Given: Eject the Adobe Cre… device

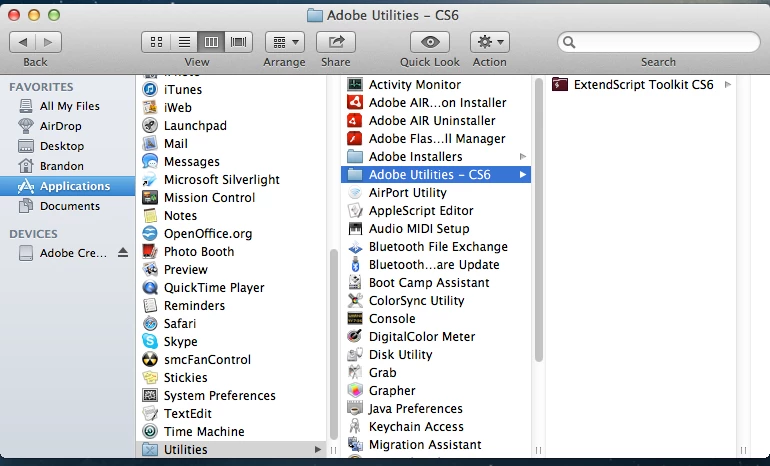Looking at the screenshot, I should click(123, 253).
